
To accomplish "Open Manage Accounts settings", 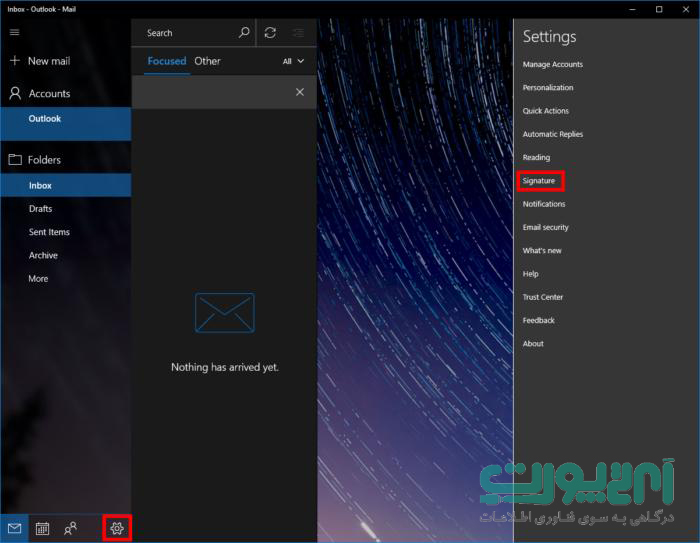I will coord(553,64).
